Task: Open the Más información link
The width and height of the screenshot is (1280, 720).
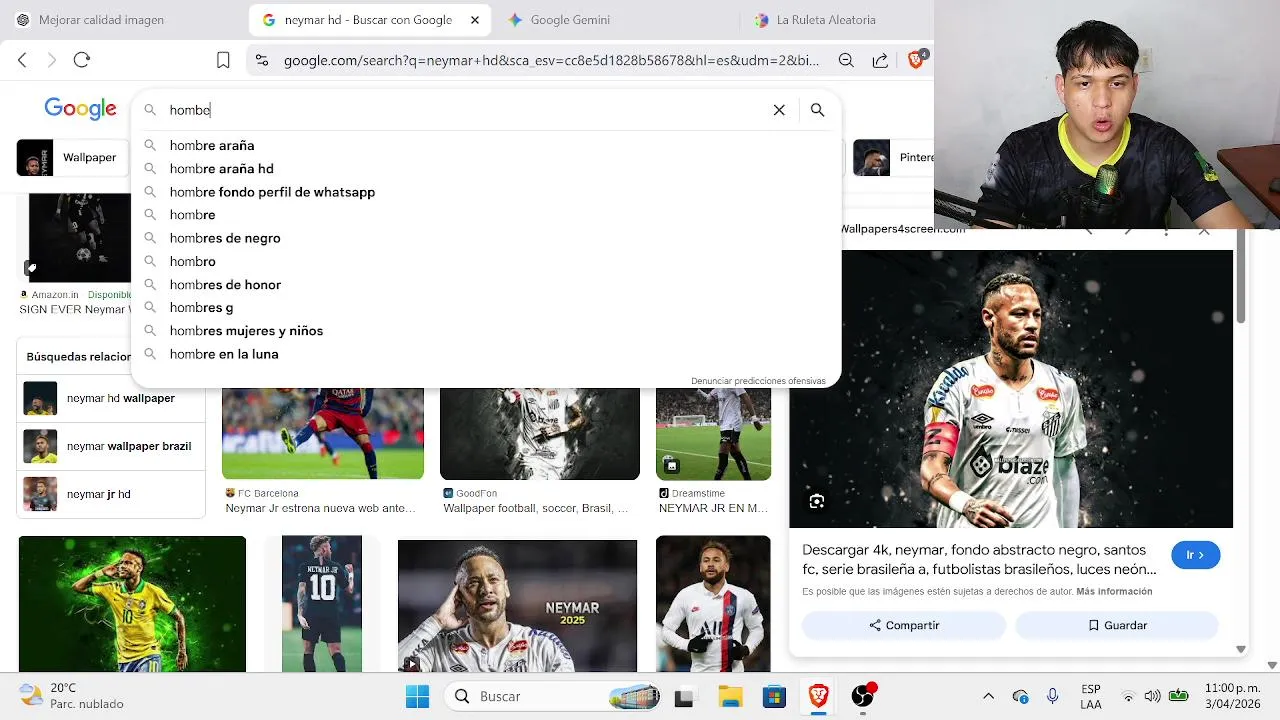Action: [x=1114, y=592]
